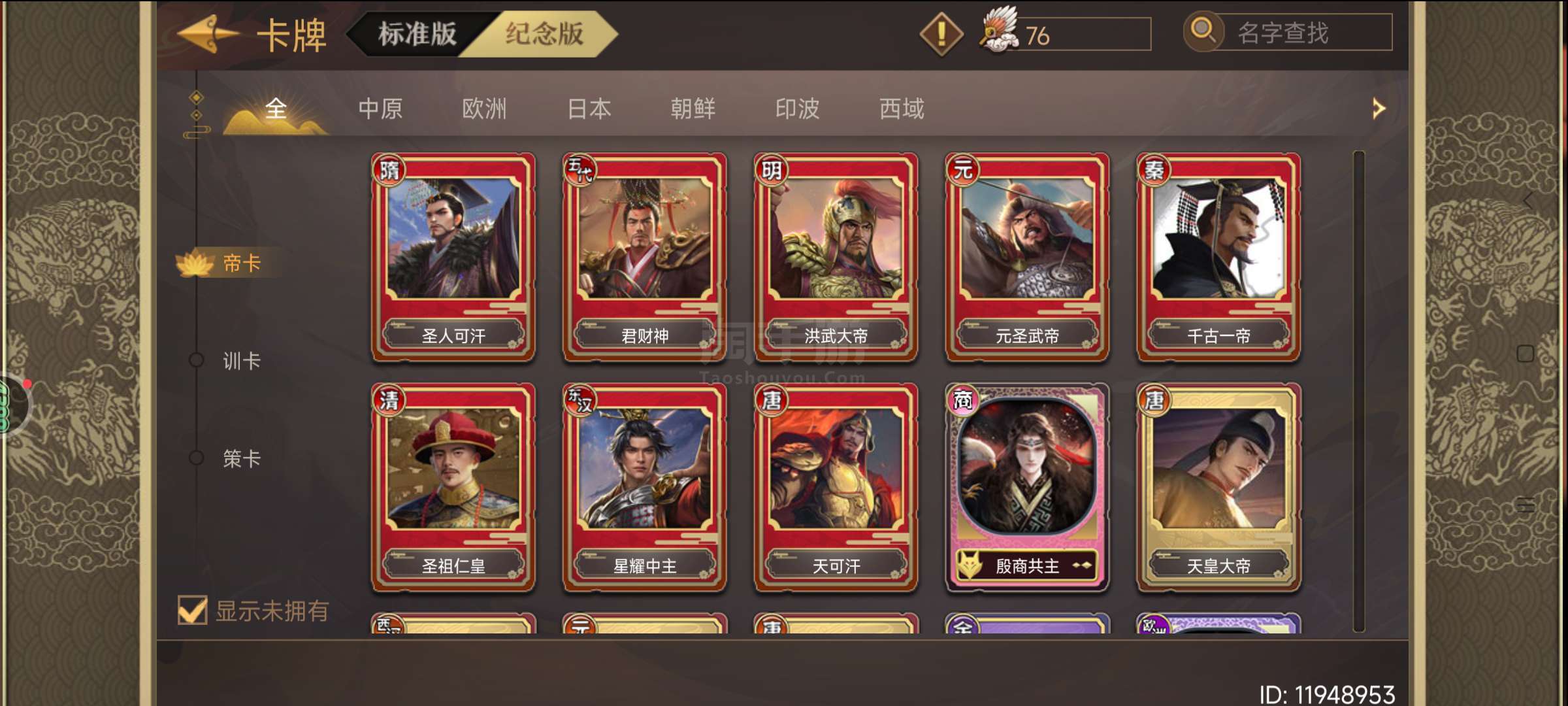Click the magnifying glass search icon
This screenshot has width=1568, height=706.
point(1203,31)
